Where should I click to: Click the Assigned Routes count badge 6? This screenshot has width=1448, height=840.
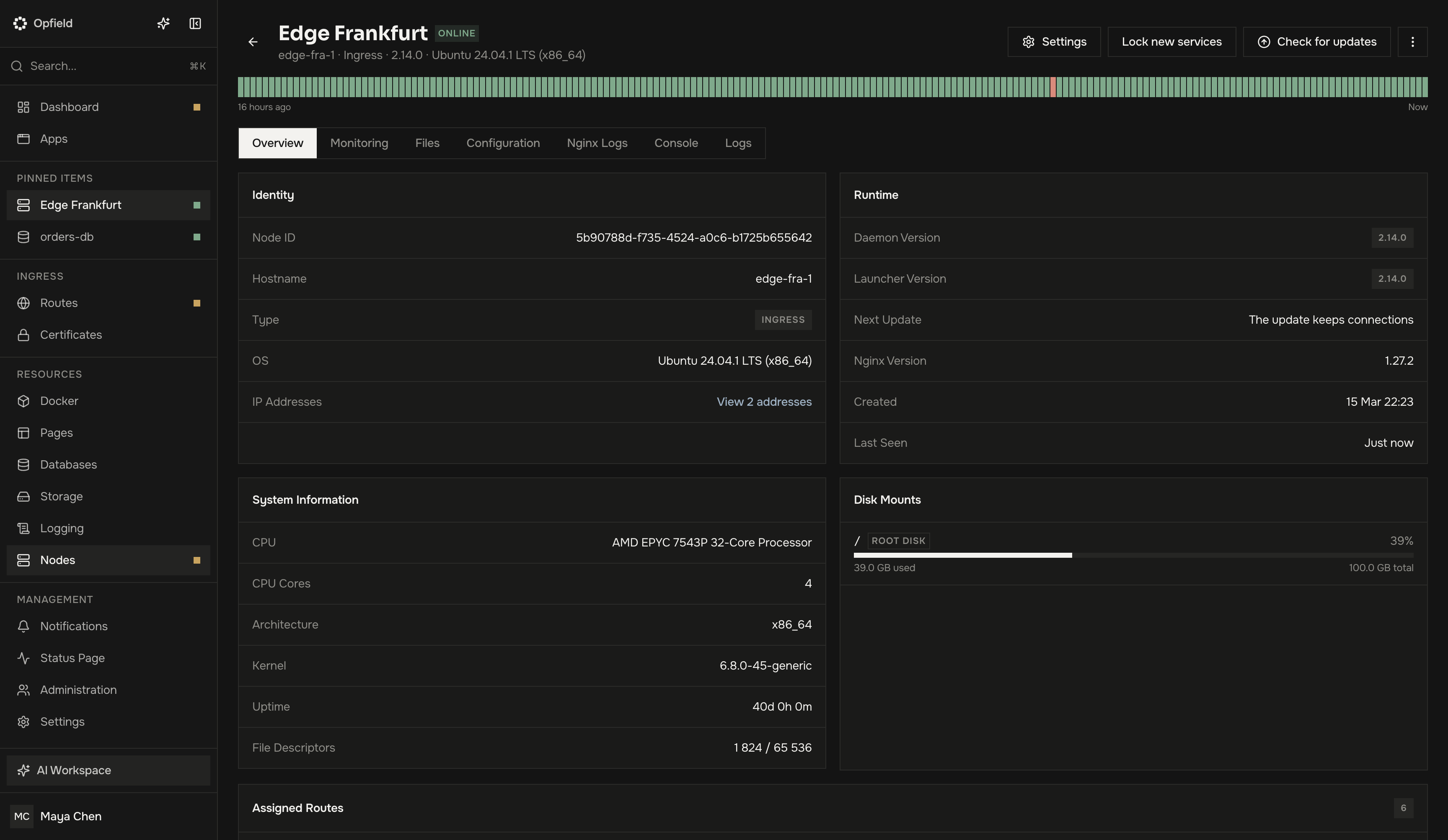(x=1403, y=808)
